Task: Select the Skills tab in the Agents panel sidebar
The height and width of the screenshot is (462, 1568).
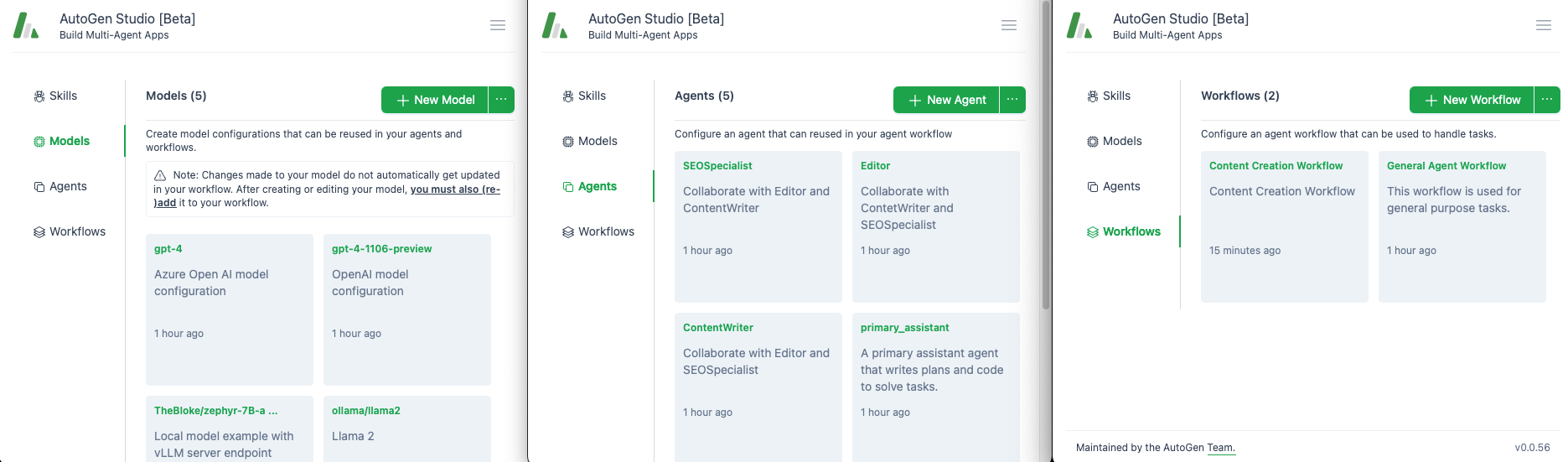Action: tap(592, 96)
